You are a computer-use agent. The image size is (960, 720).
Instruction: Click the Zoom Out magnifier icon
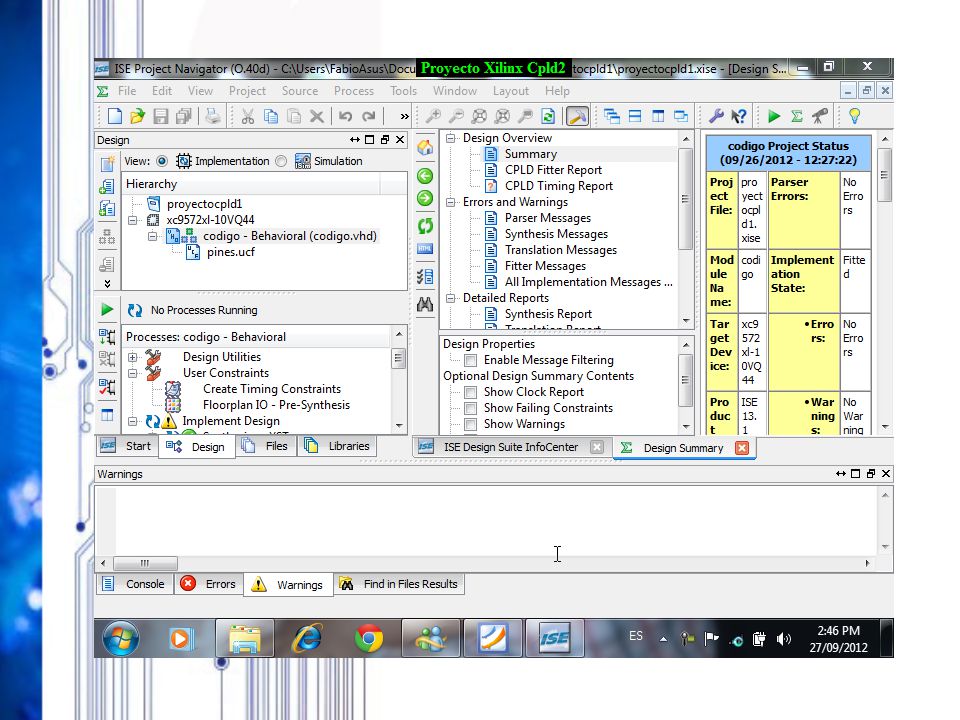pyautogui.click(x=457, y=116)
